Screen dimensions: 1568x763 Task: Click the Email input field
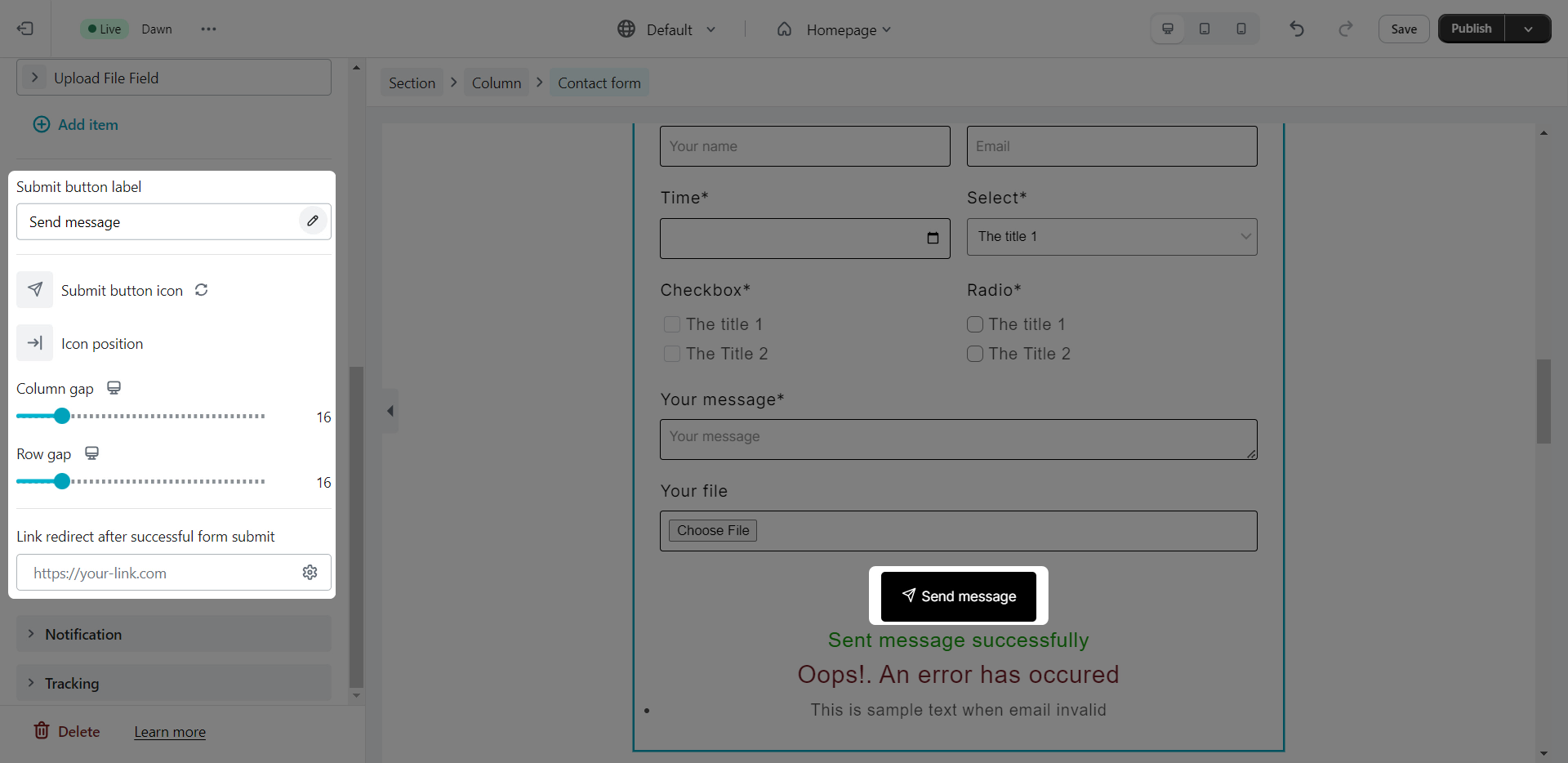pos(1112,146)
